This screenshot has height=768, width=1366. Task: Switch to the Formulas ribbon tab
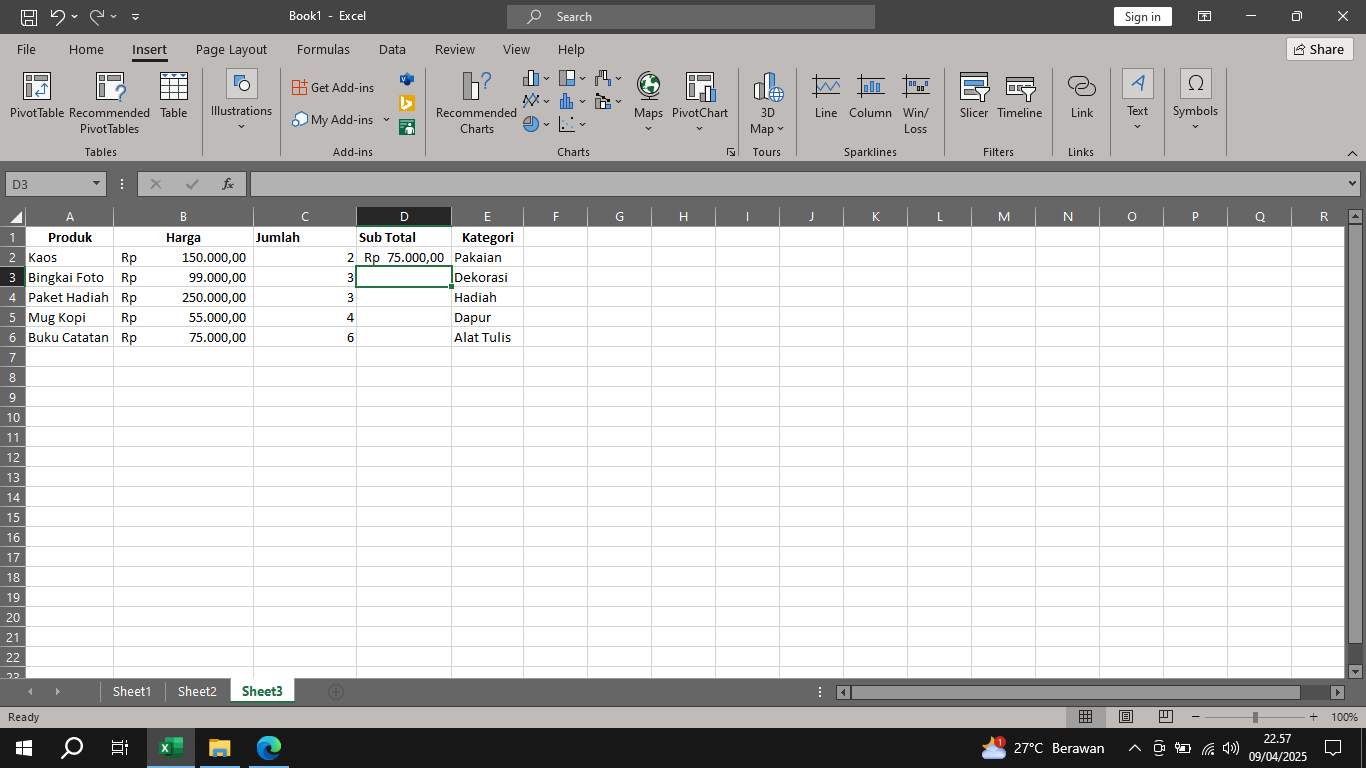[x=322, y=49]
